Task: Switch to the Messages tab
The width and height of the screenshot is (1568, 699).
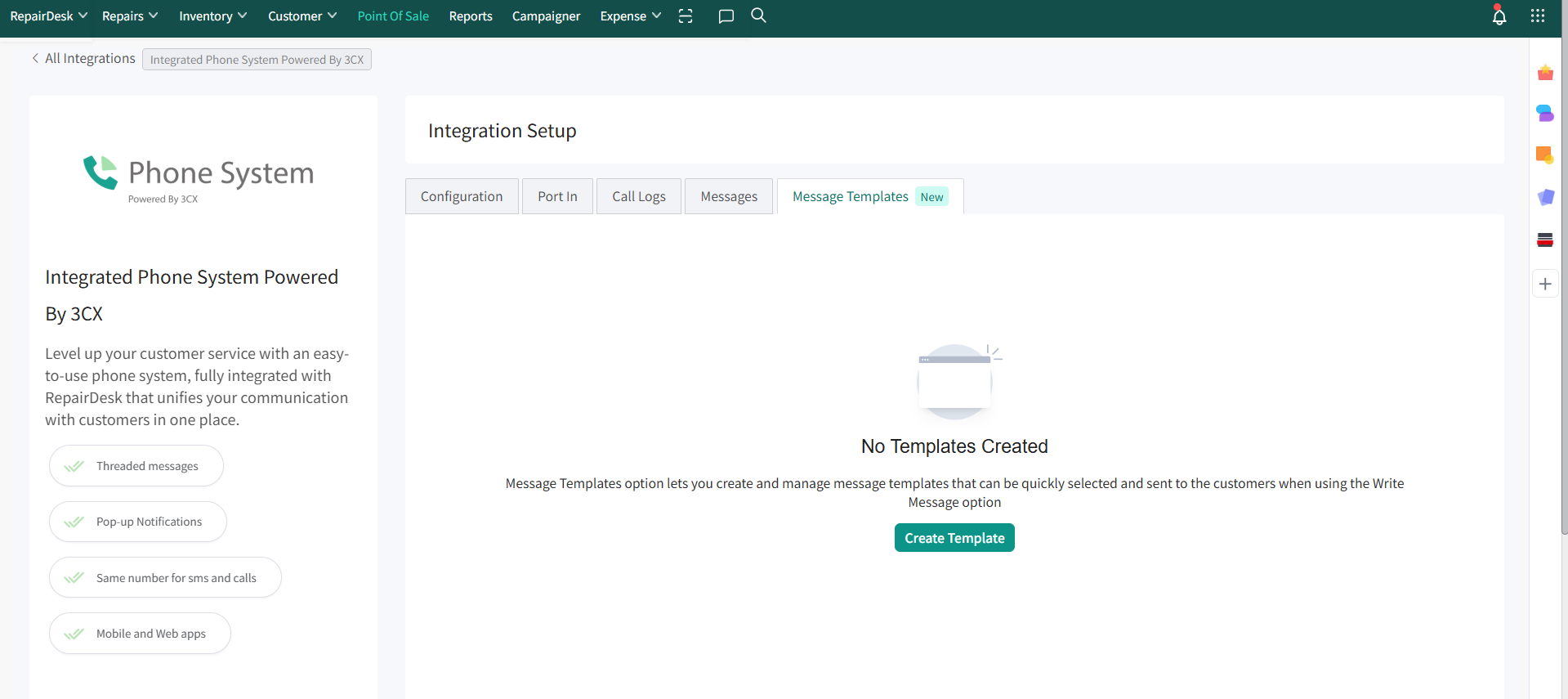Action: pos(729,196)
